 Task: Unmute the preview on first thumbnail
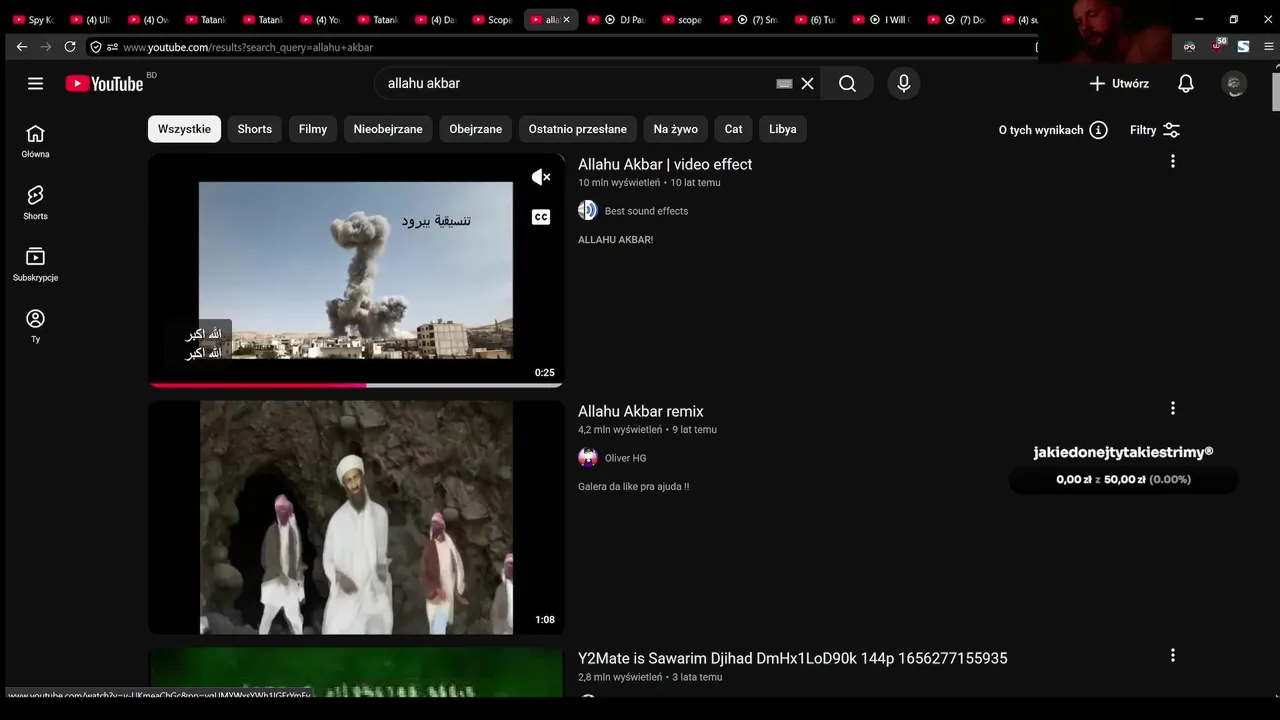pos(541,177)
